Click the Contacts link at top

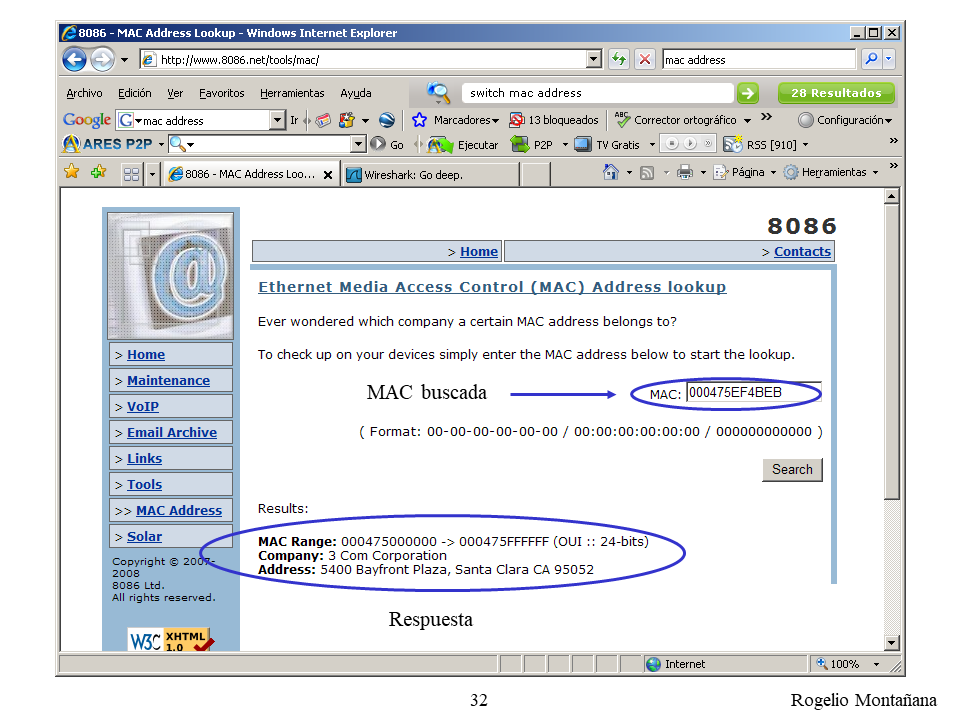click(x=802, y=252)
